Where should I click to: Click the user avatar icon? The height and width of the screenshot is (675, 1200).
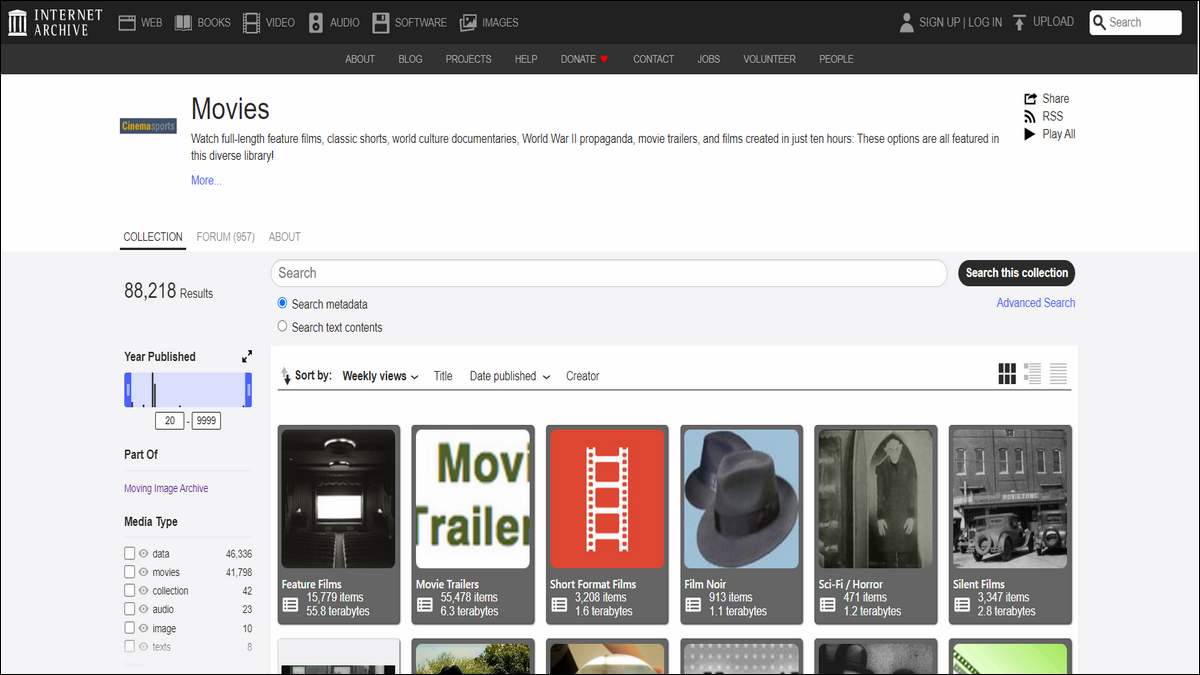[907, 22]
